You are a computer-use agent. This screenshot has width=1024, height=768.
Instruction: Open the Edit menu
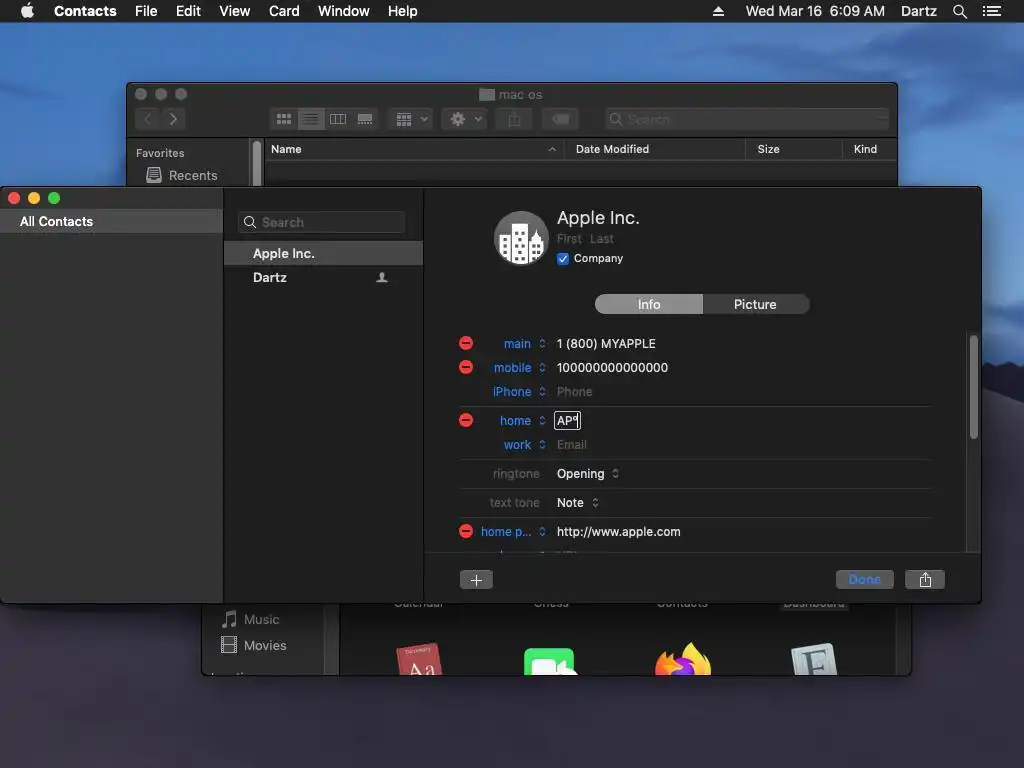coord(188,11)
